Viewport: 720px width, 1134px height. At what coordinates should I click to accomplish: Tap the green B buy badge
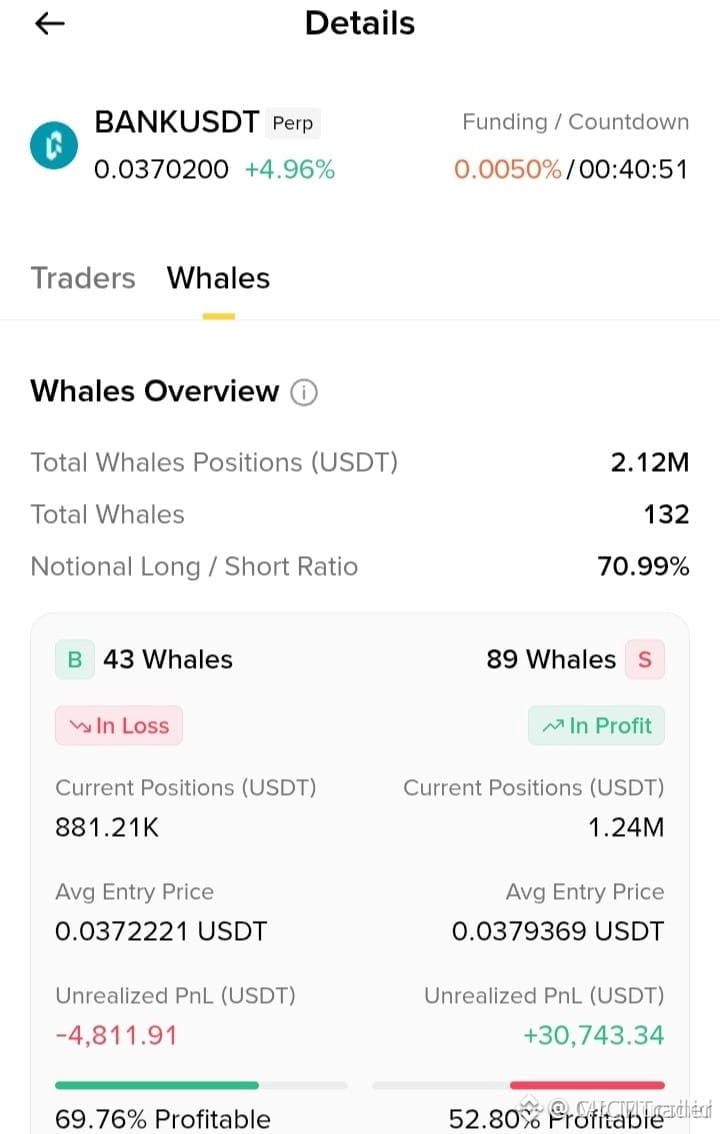(x=74, y=660)
